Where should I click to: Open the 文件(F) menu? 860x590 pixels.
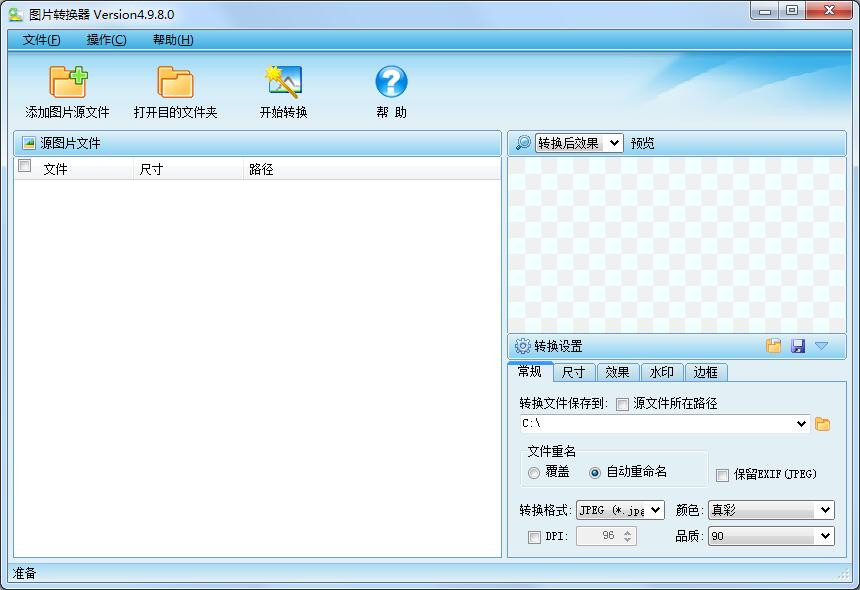click(x=41, y=39)
